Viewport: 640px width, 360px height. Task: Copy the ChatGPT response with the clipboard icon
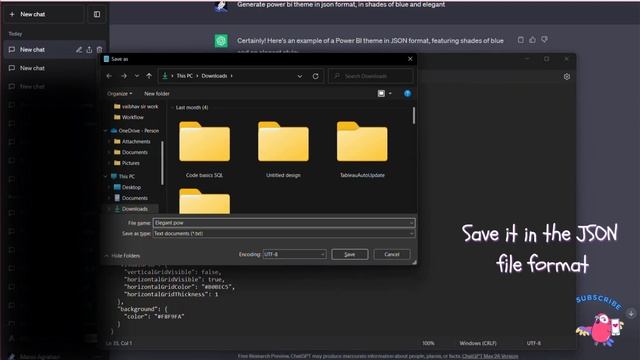521,40
